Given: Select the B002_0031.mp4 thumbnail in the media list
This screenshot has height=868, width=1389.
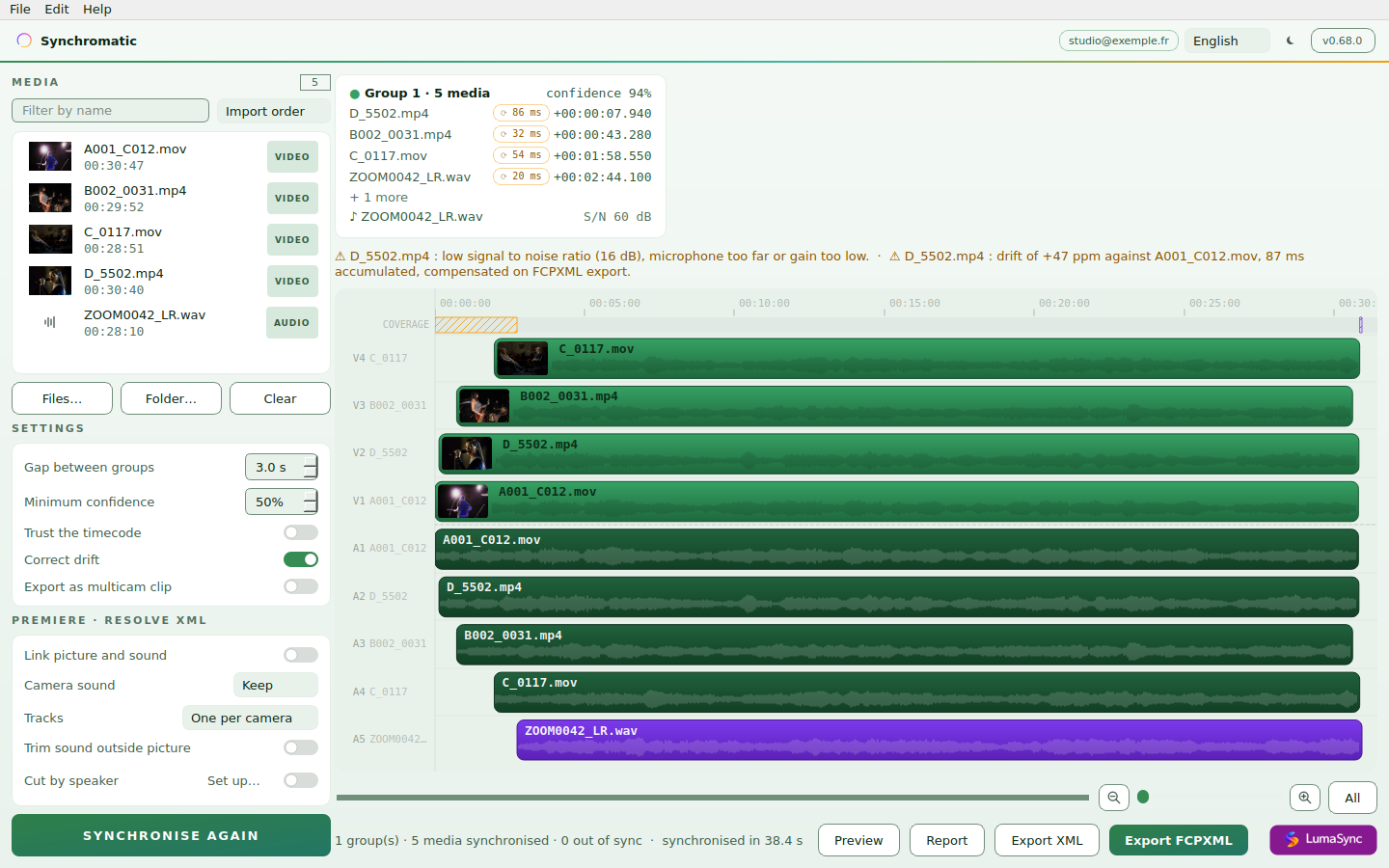Looking at the screenshot, I should point(50,198).
